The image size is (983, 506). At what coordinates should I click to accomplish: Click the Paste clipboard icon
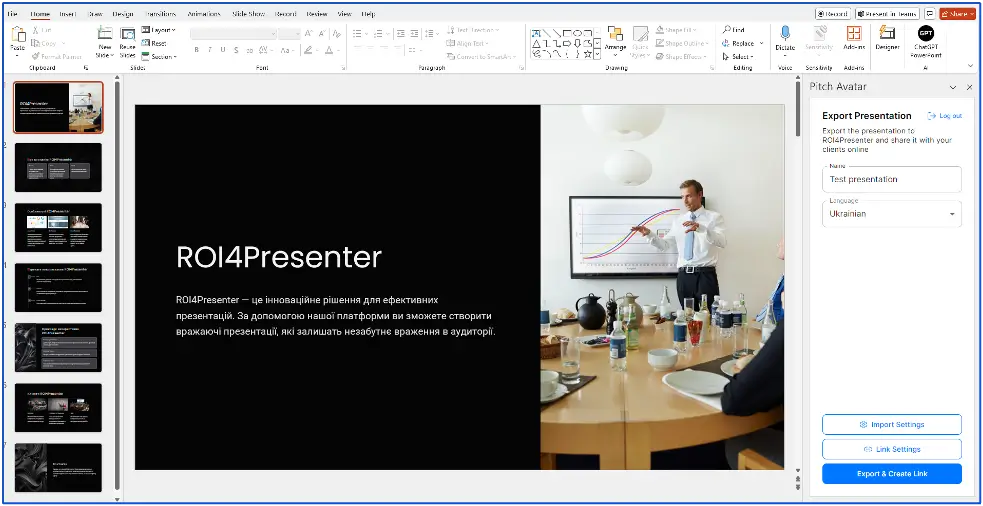[x=18, y=35]
